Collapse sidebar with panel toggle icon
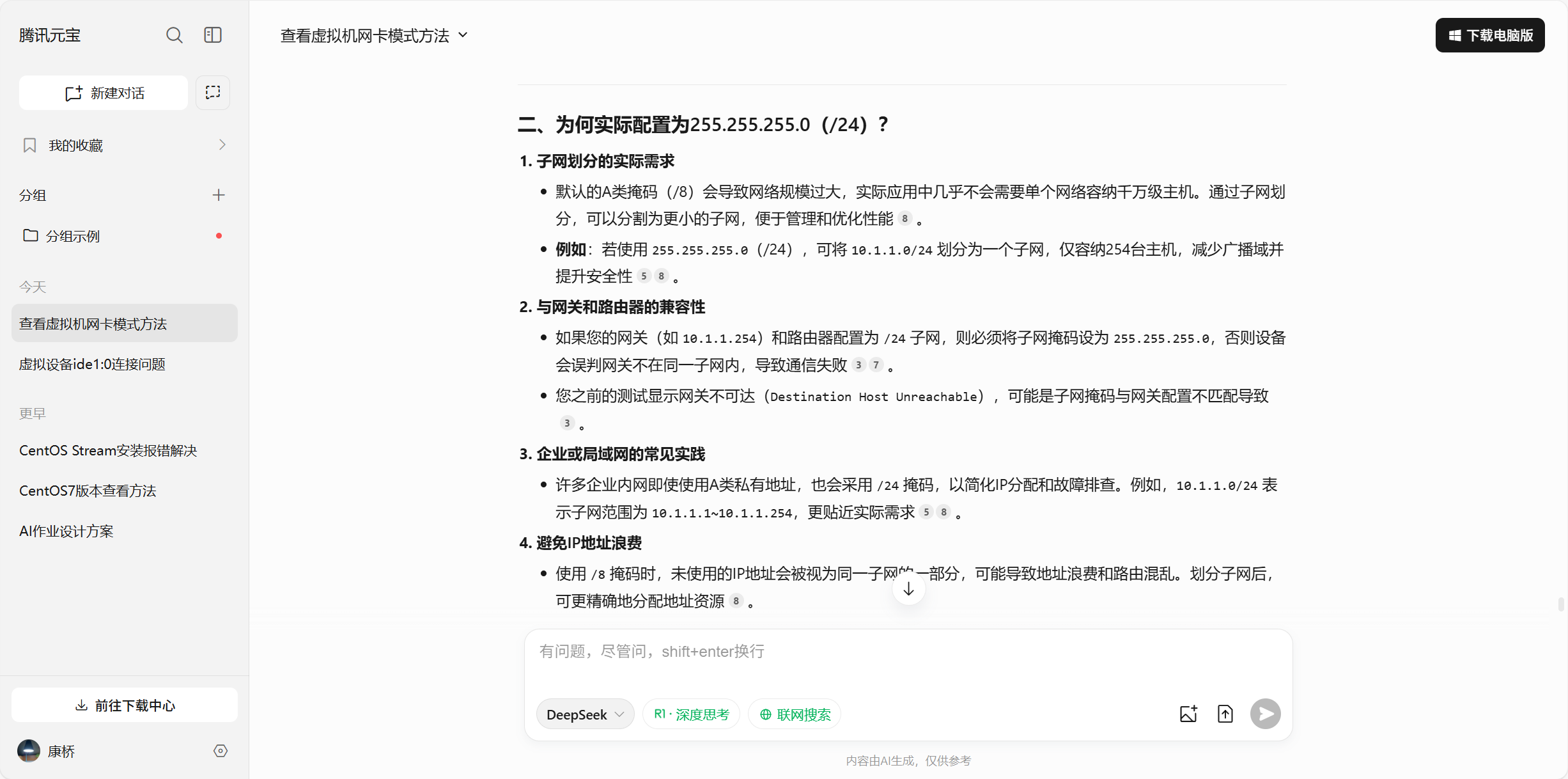1568x779 pixels. (x=213, y=35)
